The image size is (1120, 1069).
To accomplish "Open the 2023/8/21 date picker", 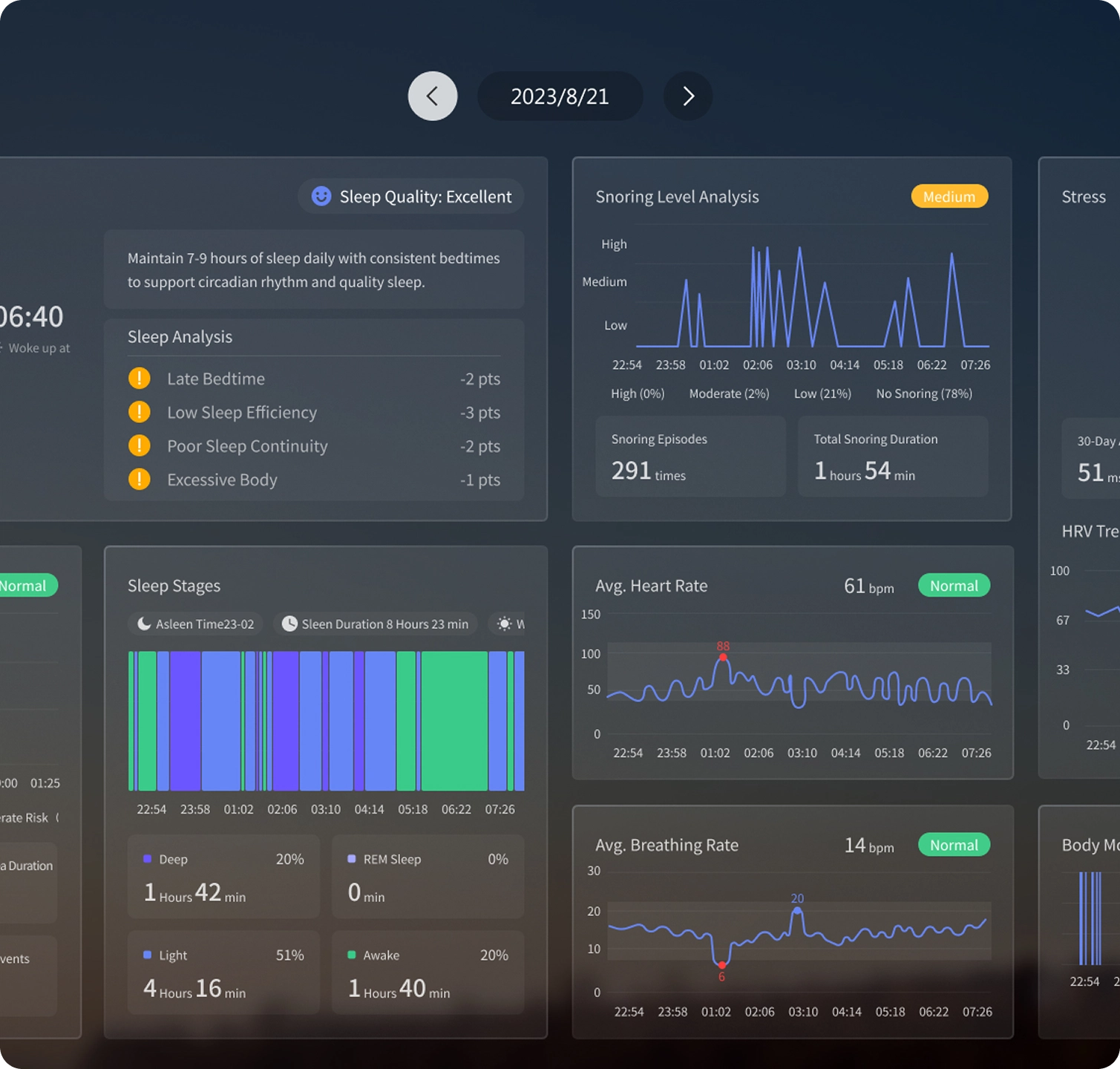I will [560, 96].
